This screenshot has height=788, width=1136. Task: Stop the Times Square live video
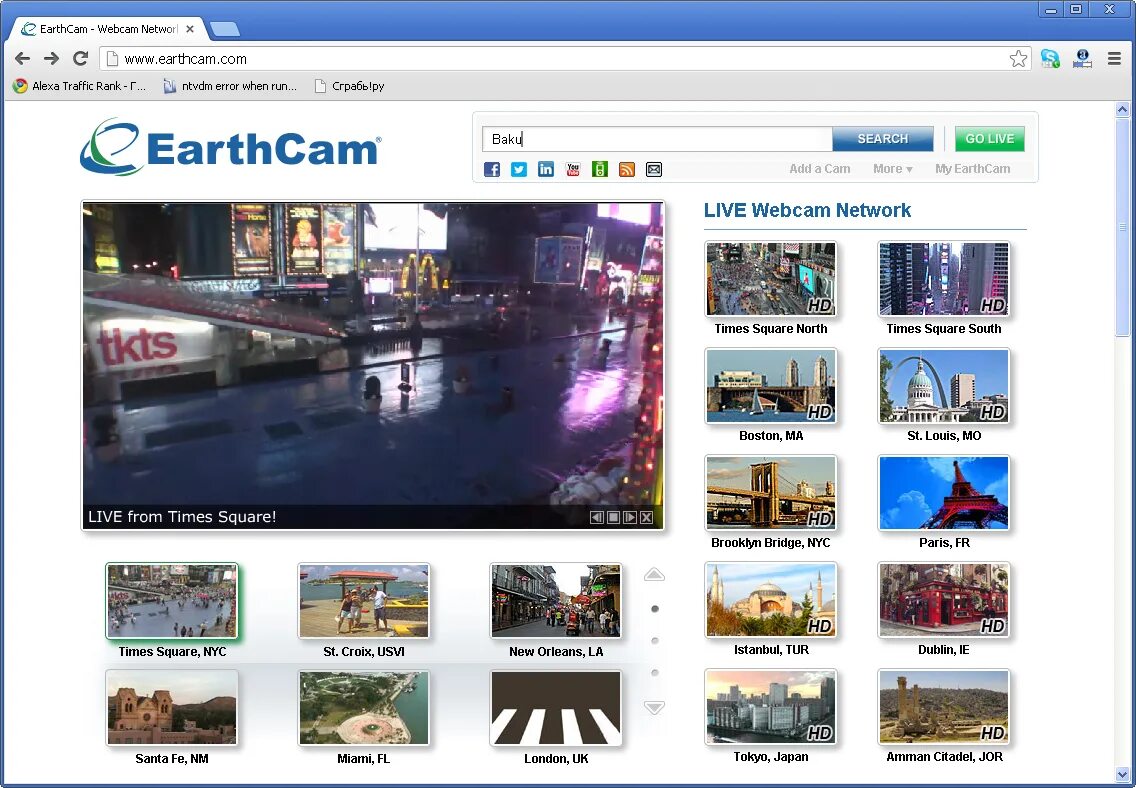click(x=613, y=517)
